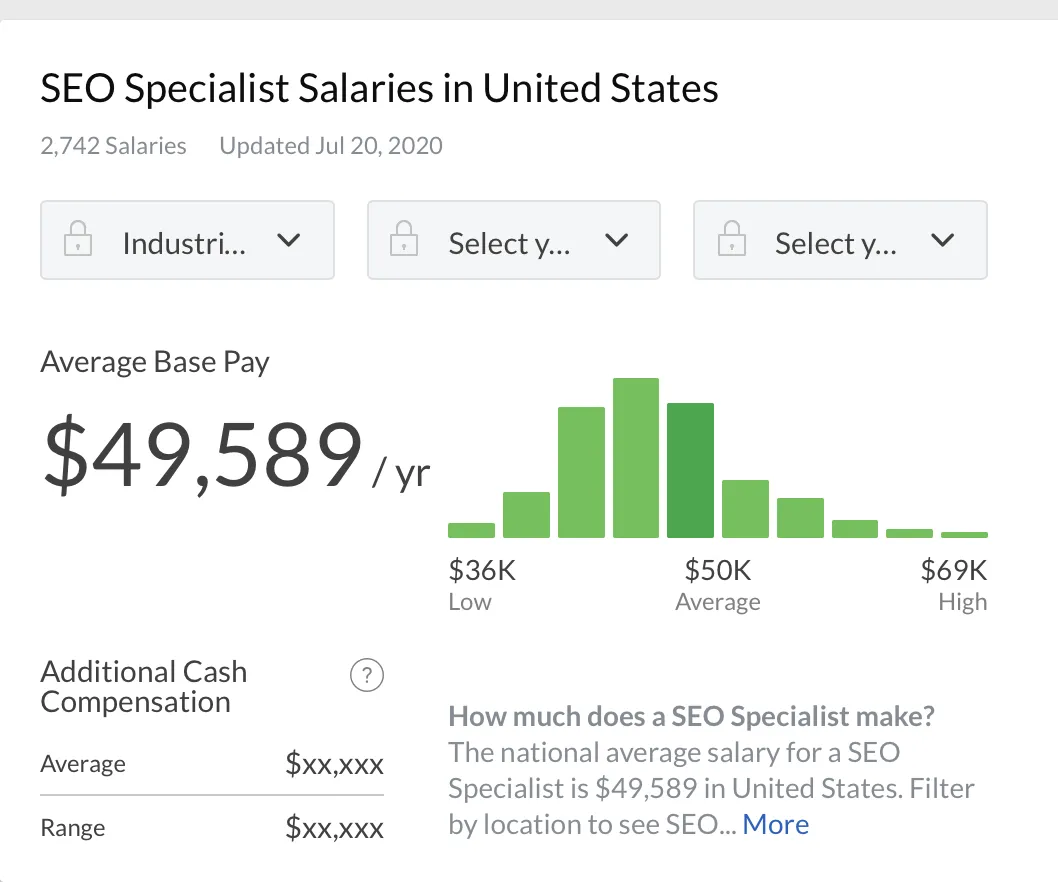
Task: Expand the middle Select dropdown chevron
Action: (616, 240)
